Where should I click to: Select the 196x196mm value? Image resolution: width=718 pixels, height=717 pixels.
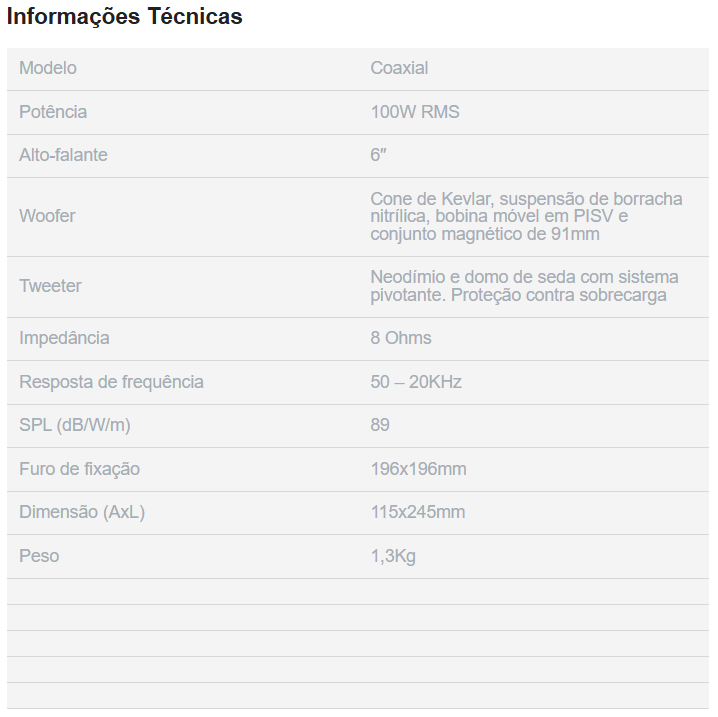(x=418, y=469)
